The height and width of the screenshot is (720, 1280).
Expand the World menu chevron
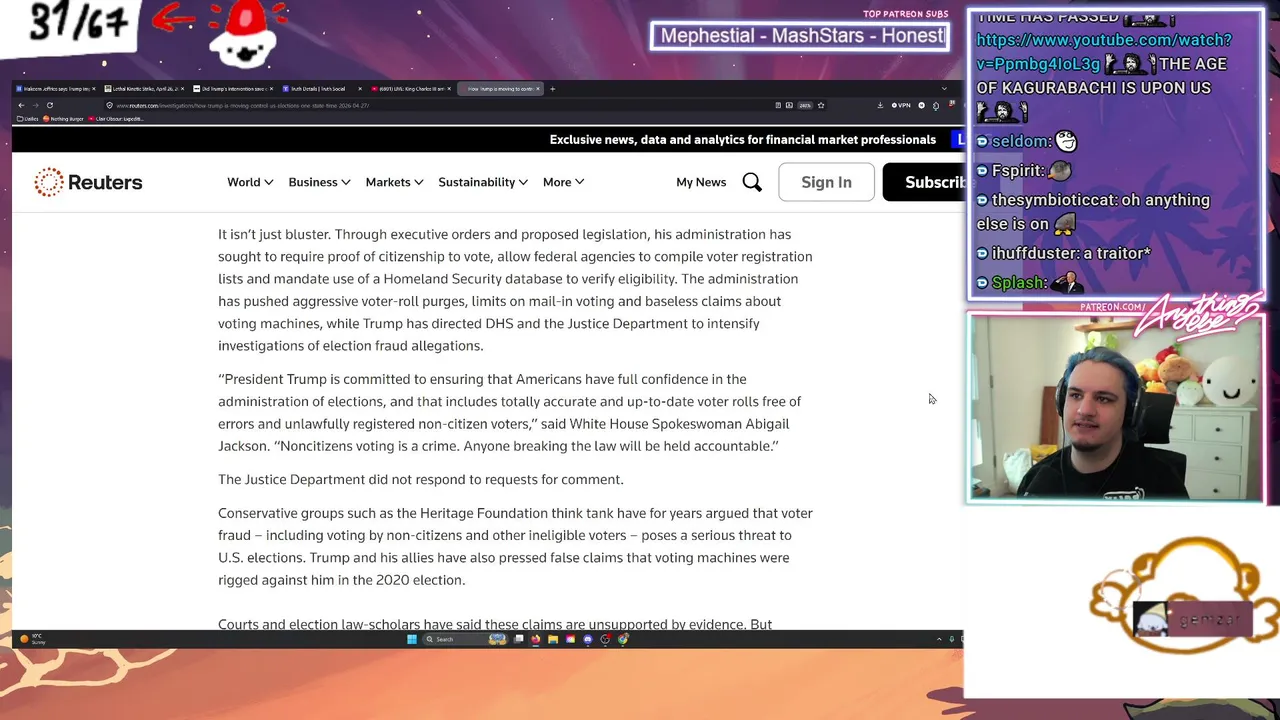[268, 182]
